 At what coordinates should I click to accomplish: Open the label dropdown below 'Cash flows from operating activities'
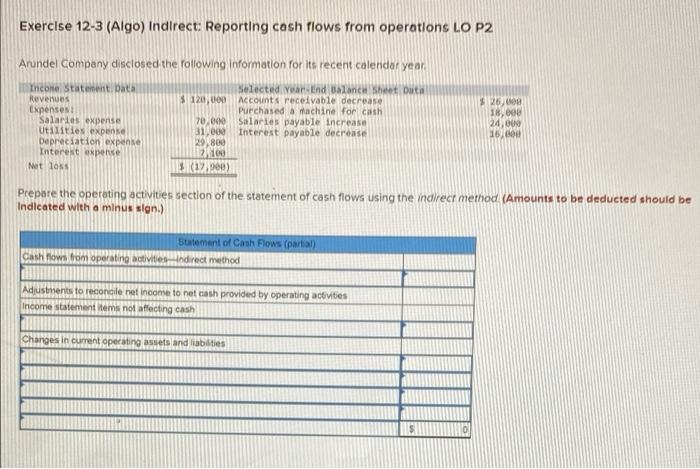(211, 276)
